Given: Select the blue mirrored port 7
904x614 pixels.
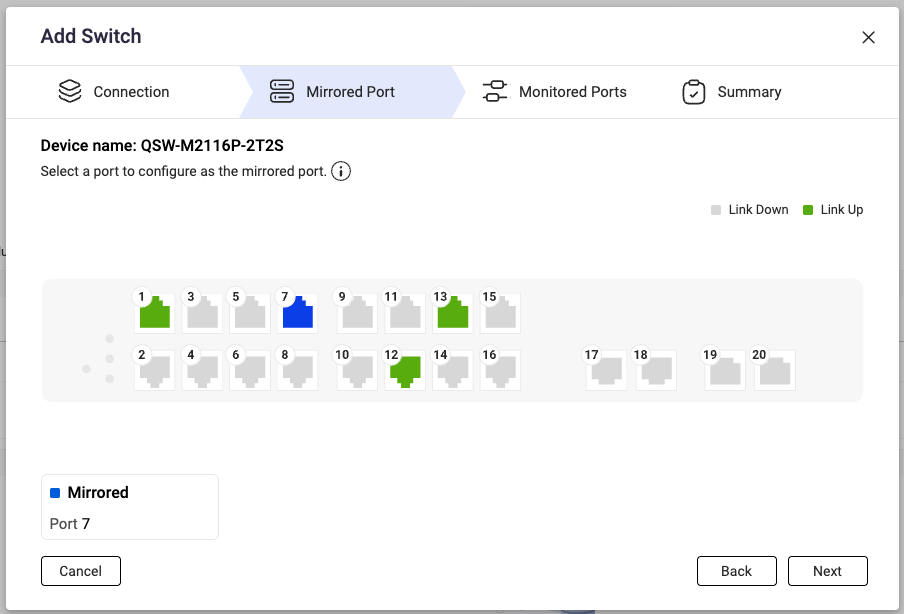Looking at the screenshot, I should point(298,312).
